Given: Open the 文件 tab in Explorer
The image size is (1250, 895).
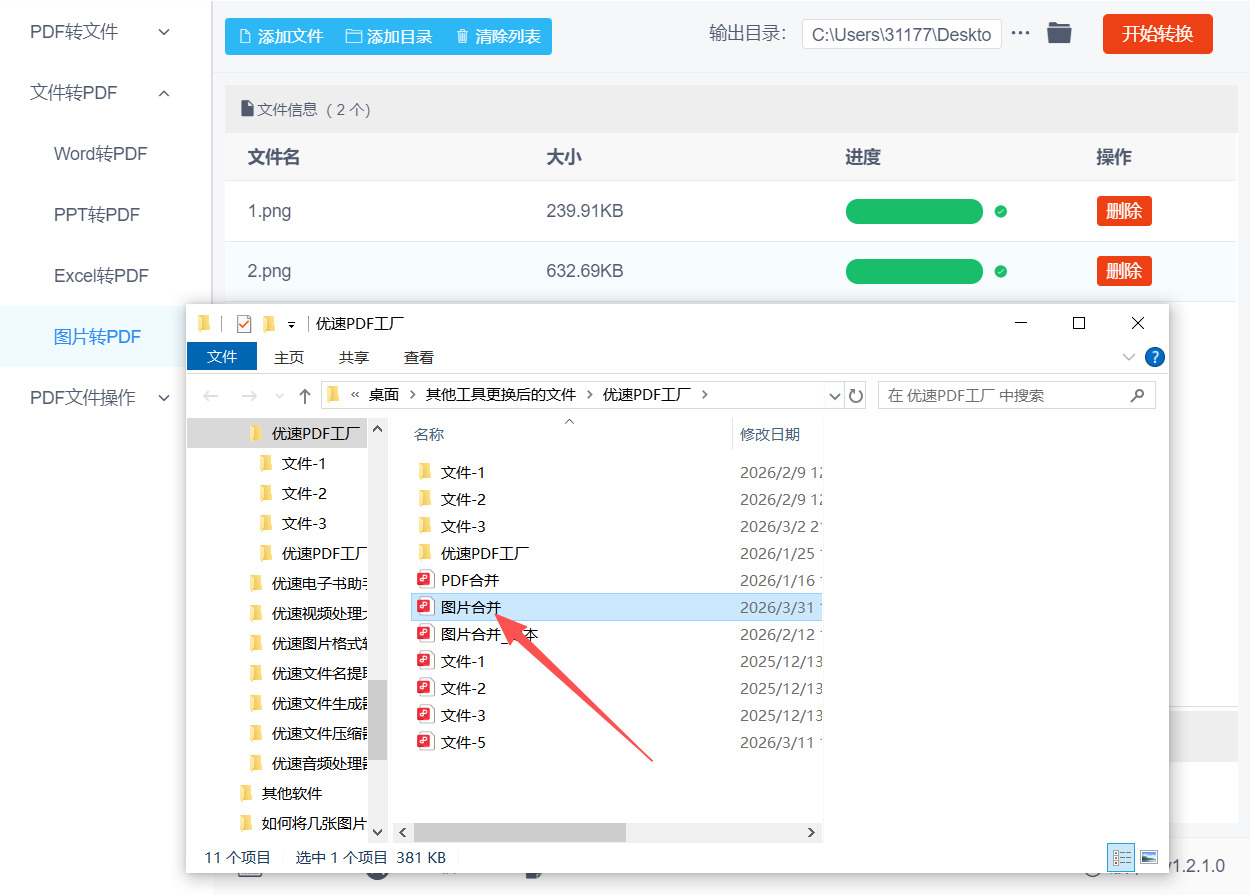Looking at the screenshot, I should 222,357.
